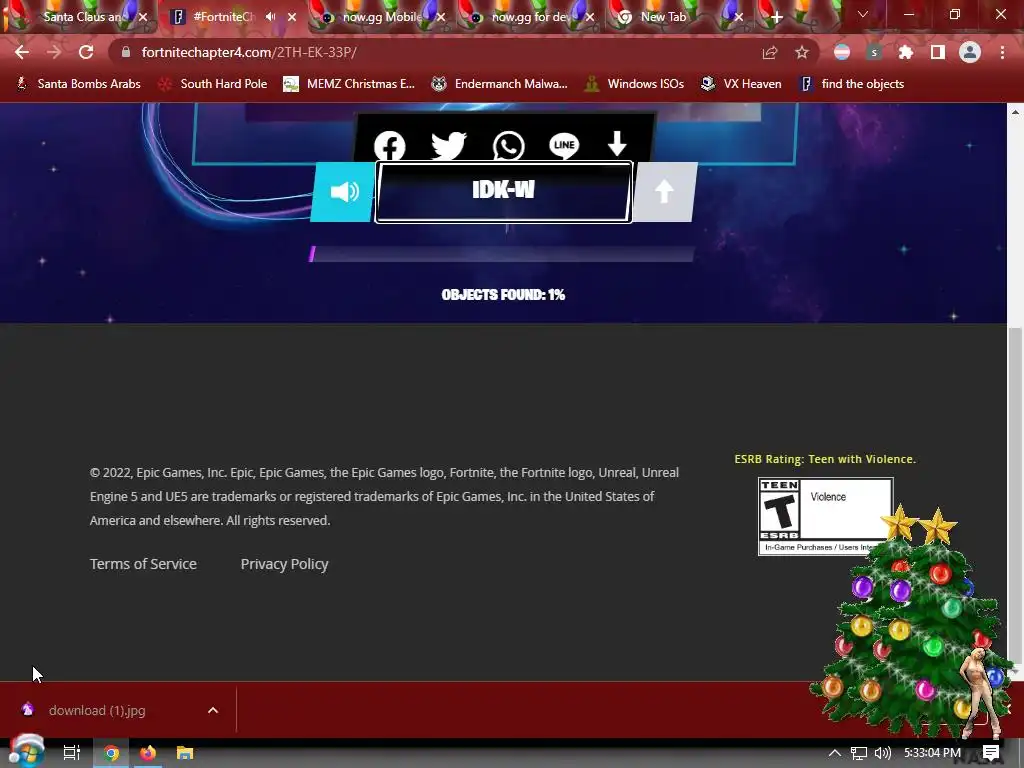The image size is (1024, 768).
Task: Open VX Heaven bookmark
Action: coord(741,84)
